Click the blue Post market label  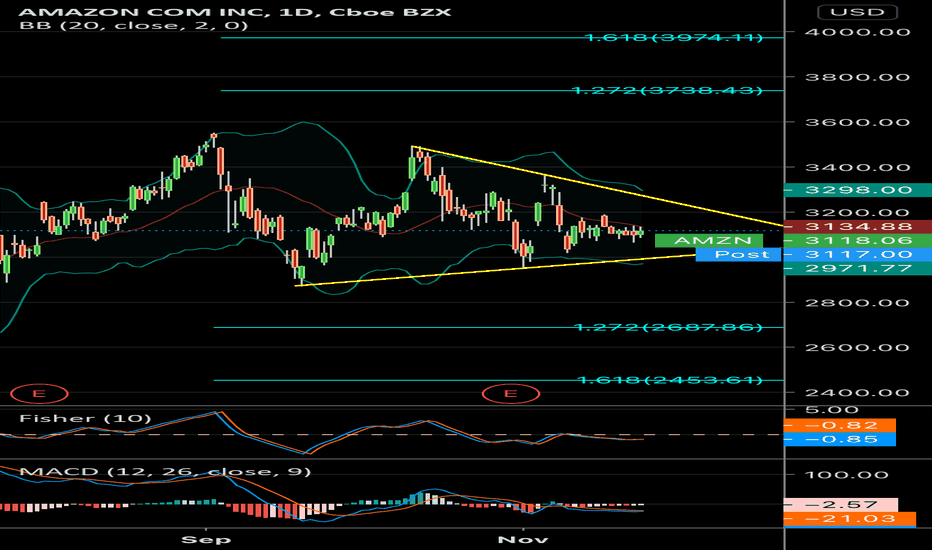tap(738, 254)
